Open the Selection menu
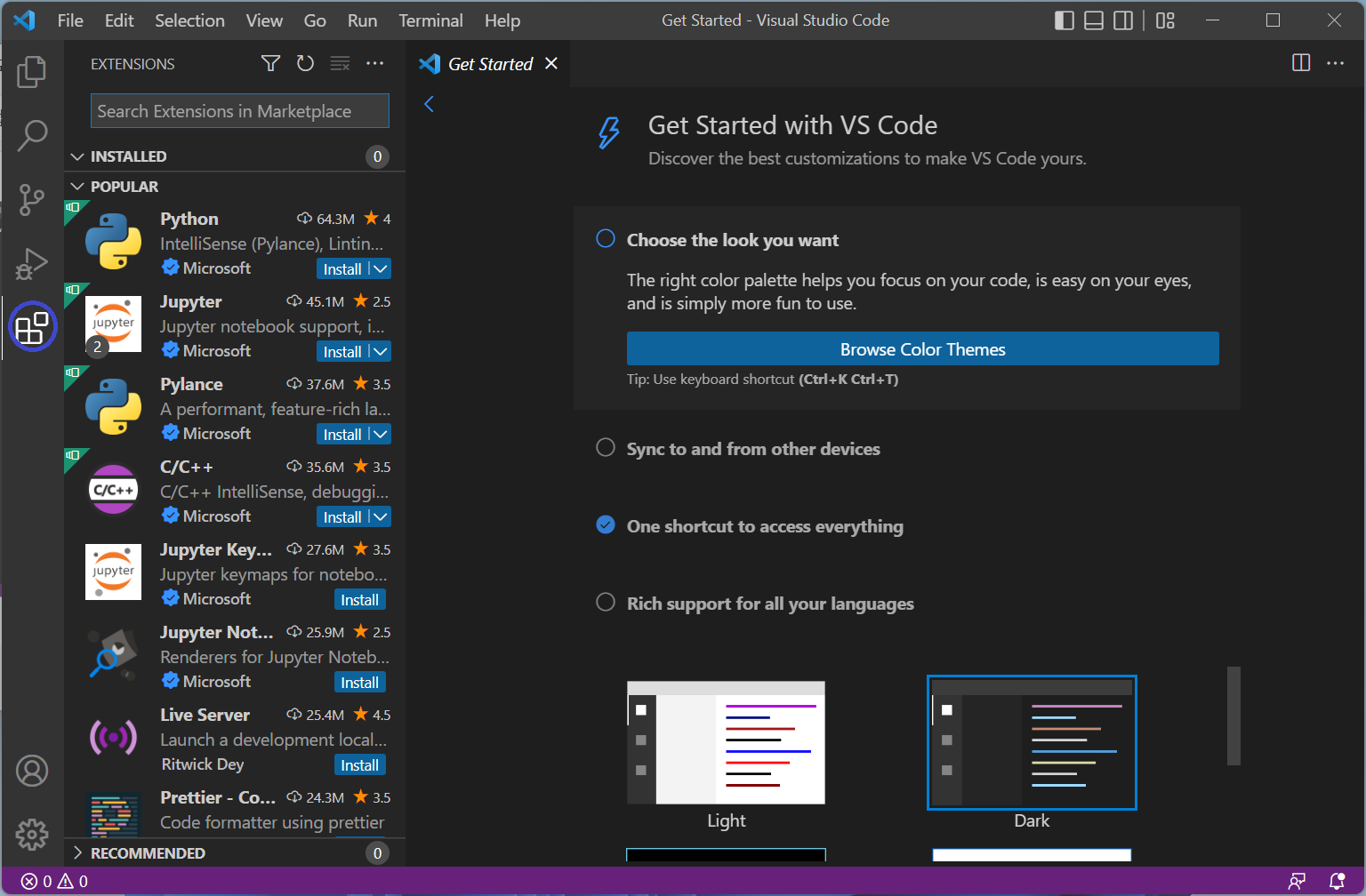This screenshot has height=896, width=1366. (x=189, y=20)
